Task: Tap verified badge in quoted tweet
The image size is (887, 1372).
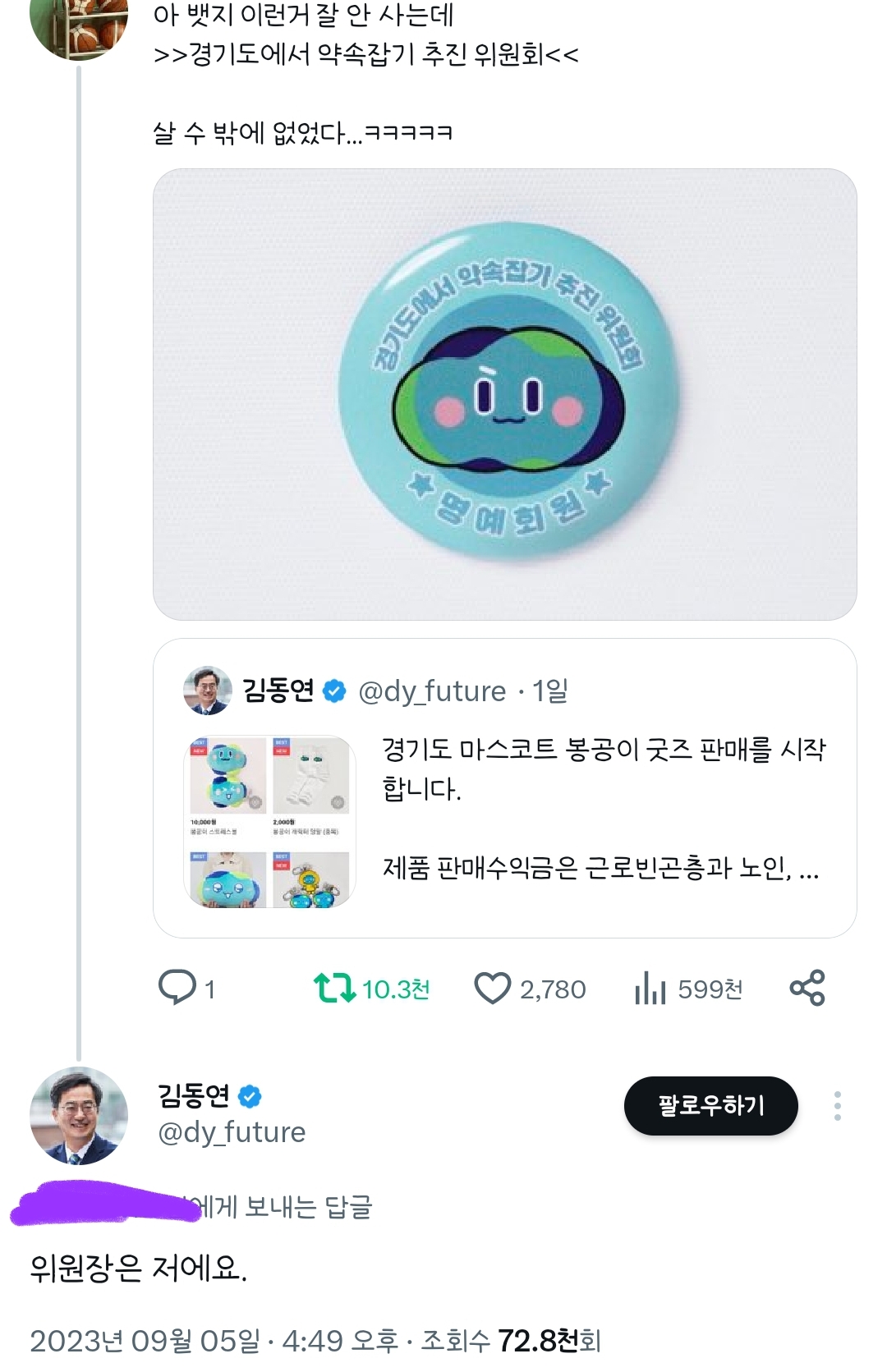Action: pos(334,691)
